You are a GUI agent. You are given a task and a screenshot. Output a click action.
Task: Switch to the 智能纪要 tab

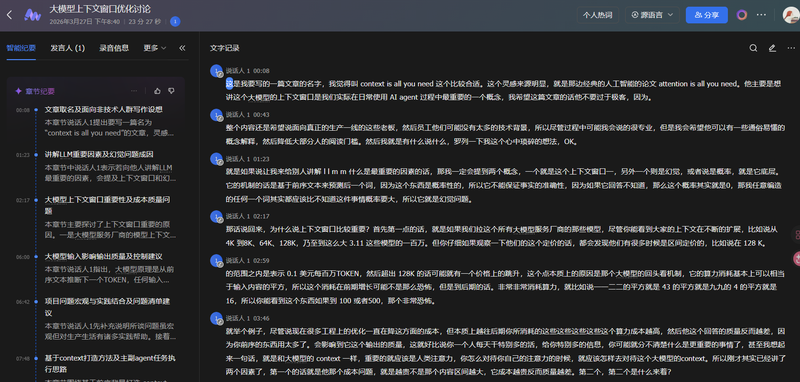click(21, 48)
